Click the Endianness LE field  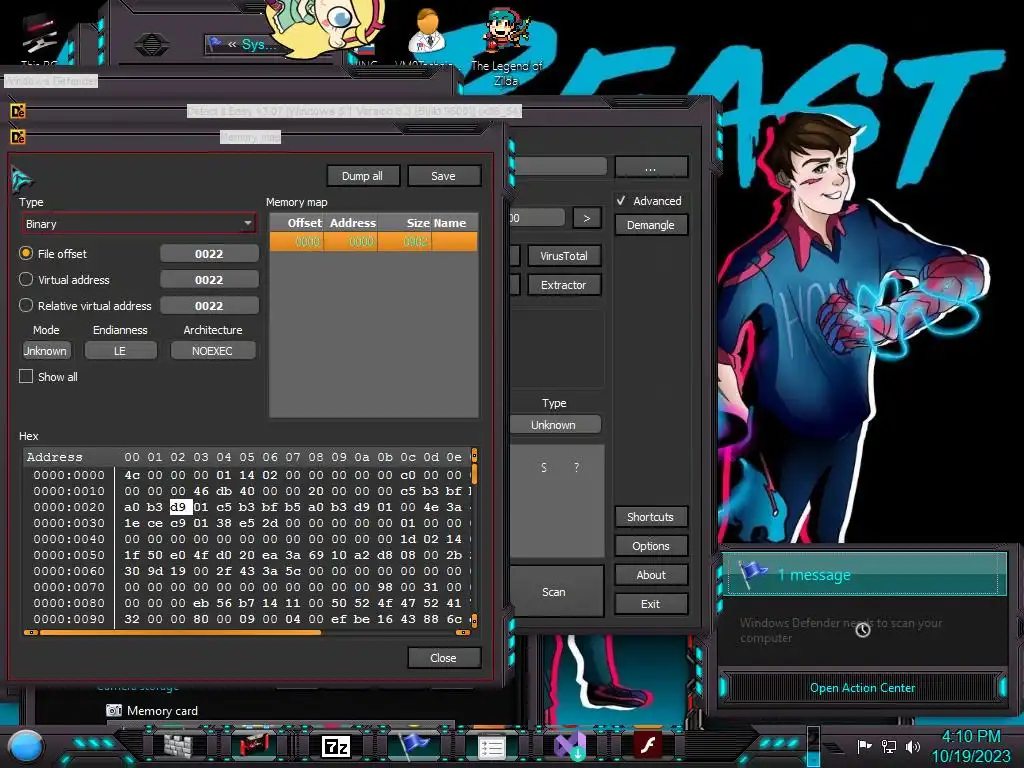pos(120,351)
